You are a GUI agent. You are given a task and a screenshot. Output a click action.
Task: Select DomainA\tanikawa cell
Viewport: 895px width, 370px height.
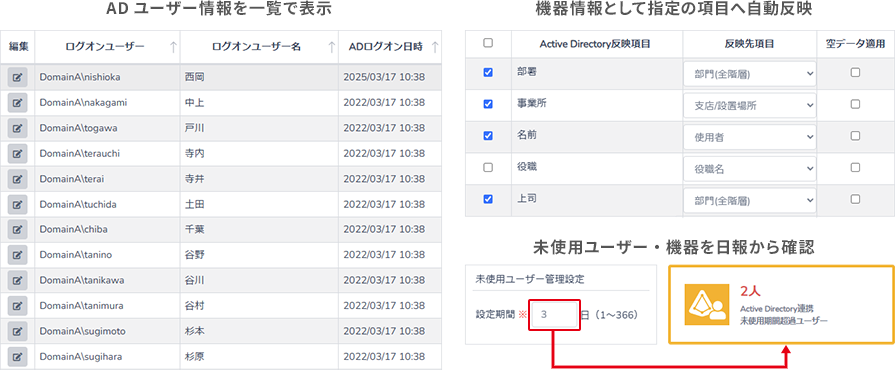[x=107, y=280]
